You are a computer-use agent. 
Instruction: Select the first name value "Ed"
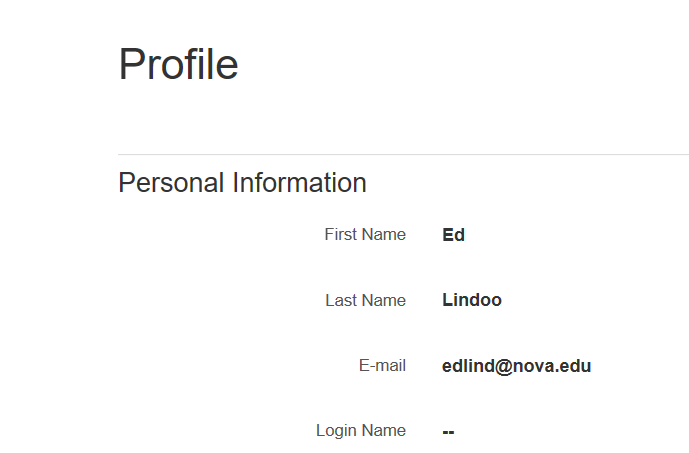[453, 236]
